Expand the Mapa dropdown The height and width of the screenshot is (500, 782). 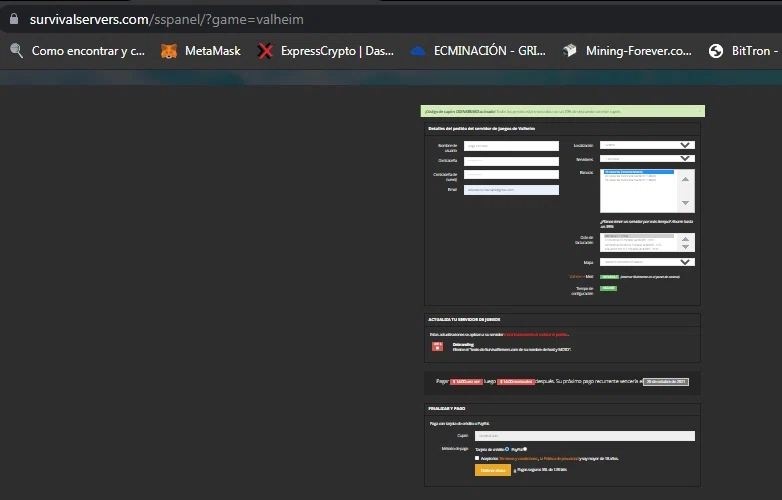click(x=647, y=262)
